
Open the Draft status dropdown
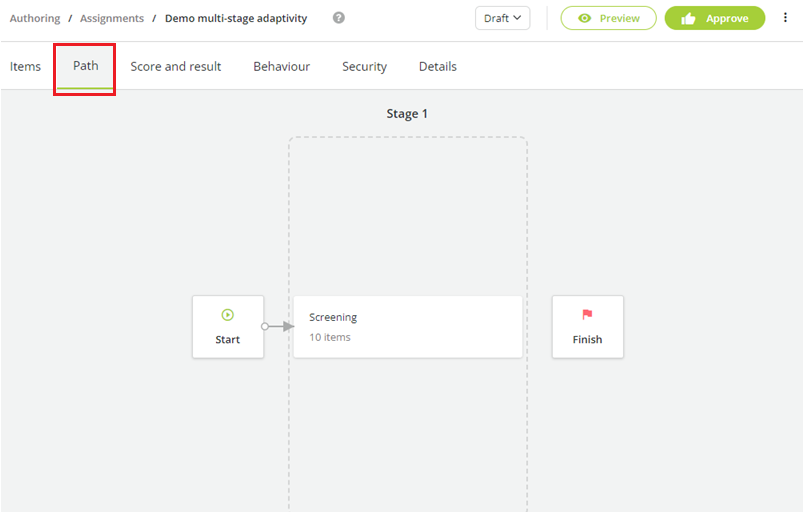coord(502,18)
